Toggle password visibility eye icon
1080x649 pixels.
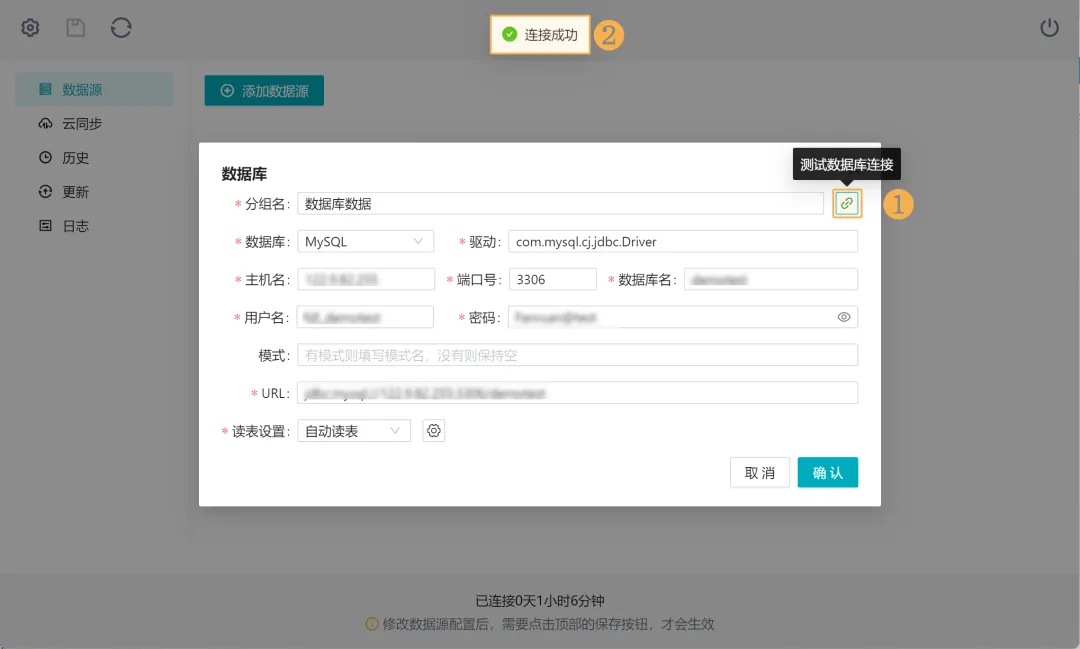[844, 317]
